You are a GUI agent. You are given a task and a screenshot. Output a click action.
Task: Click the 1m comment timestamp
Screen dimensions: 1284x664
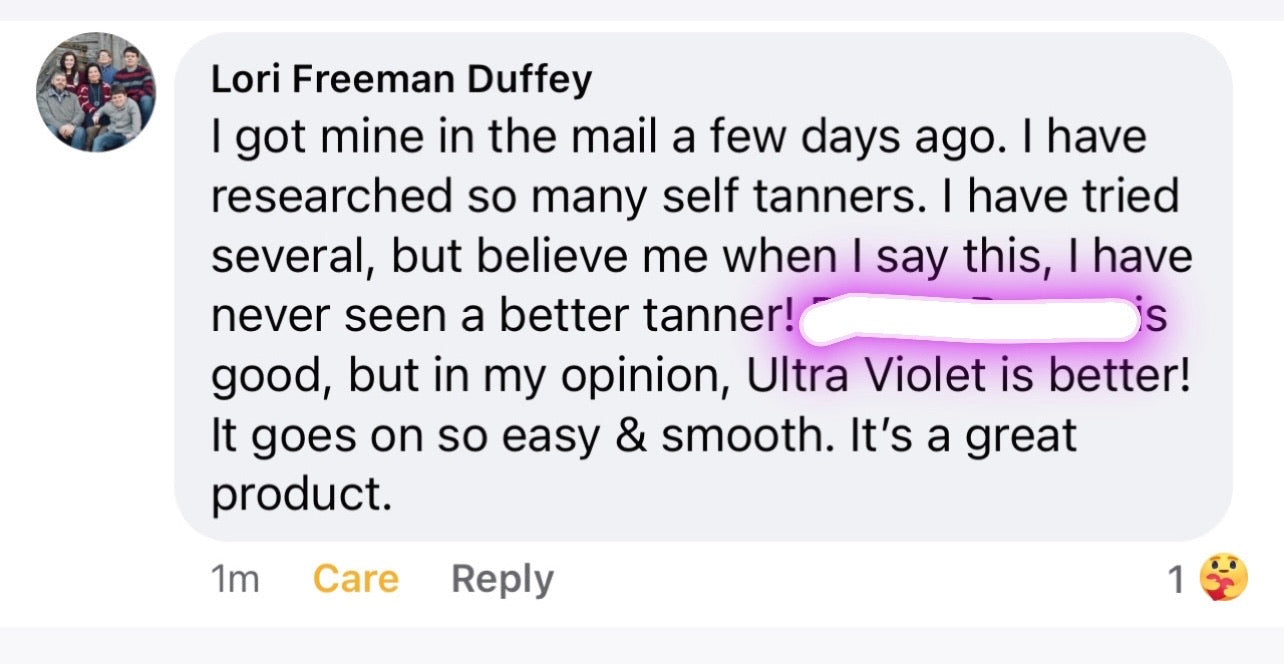click(x=235, y=579)
